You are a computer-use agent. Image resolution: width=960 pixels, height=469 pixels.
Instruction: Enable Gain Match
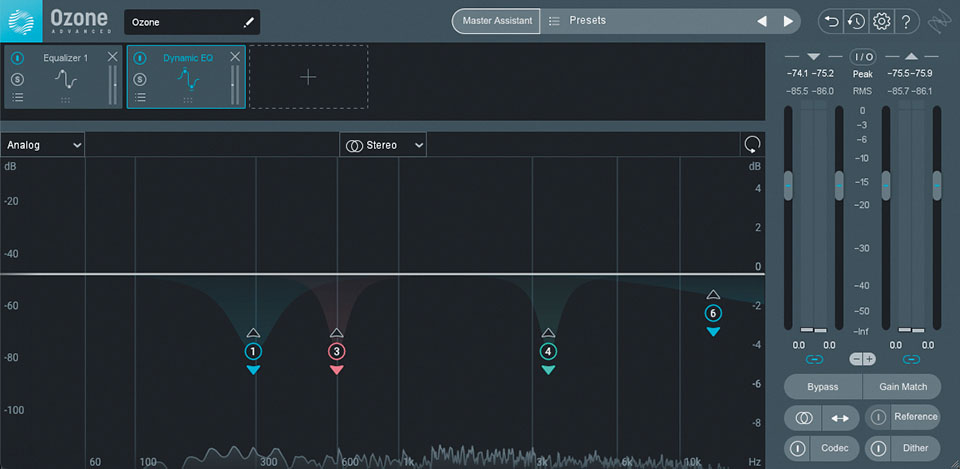click(x=902, y=387)
